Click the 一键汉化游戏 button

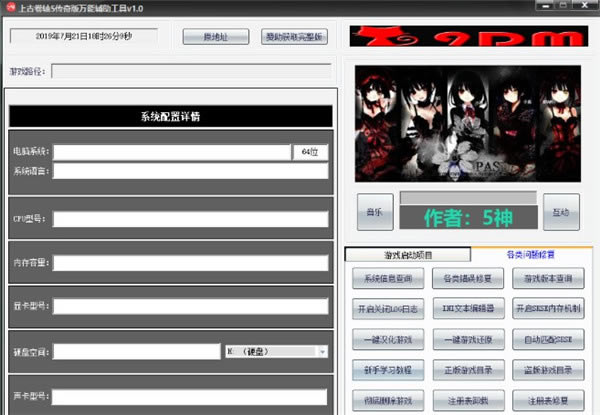point(388,339)
